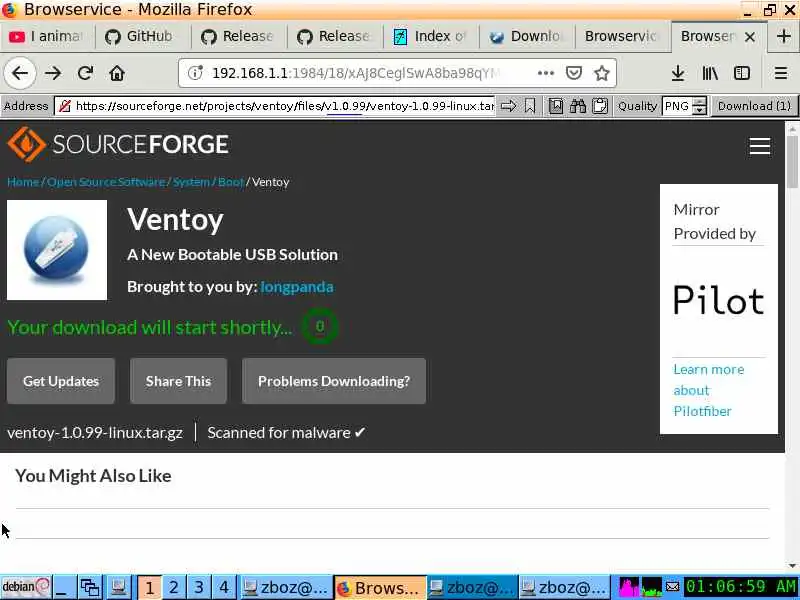Click the insecure lock icon in the Browservice address bar
The width and height of the screenshot is (800, 600).
click(x=65, y=106)
